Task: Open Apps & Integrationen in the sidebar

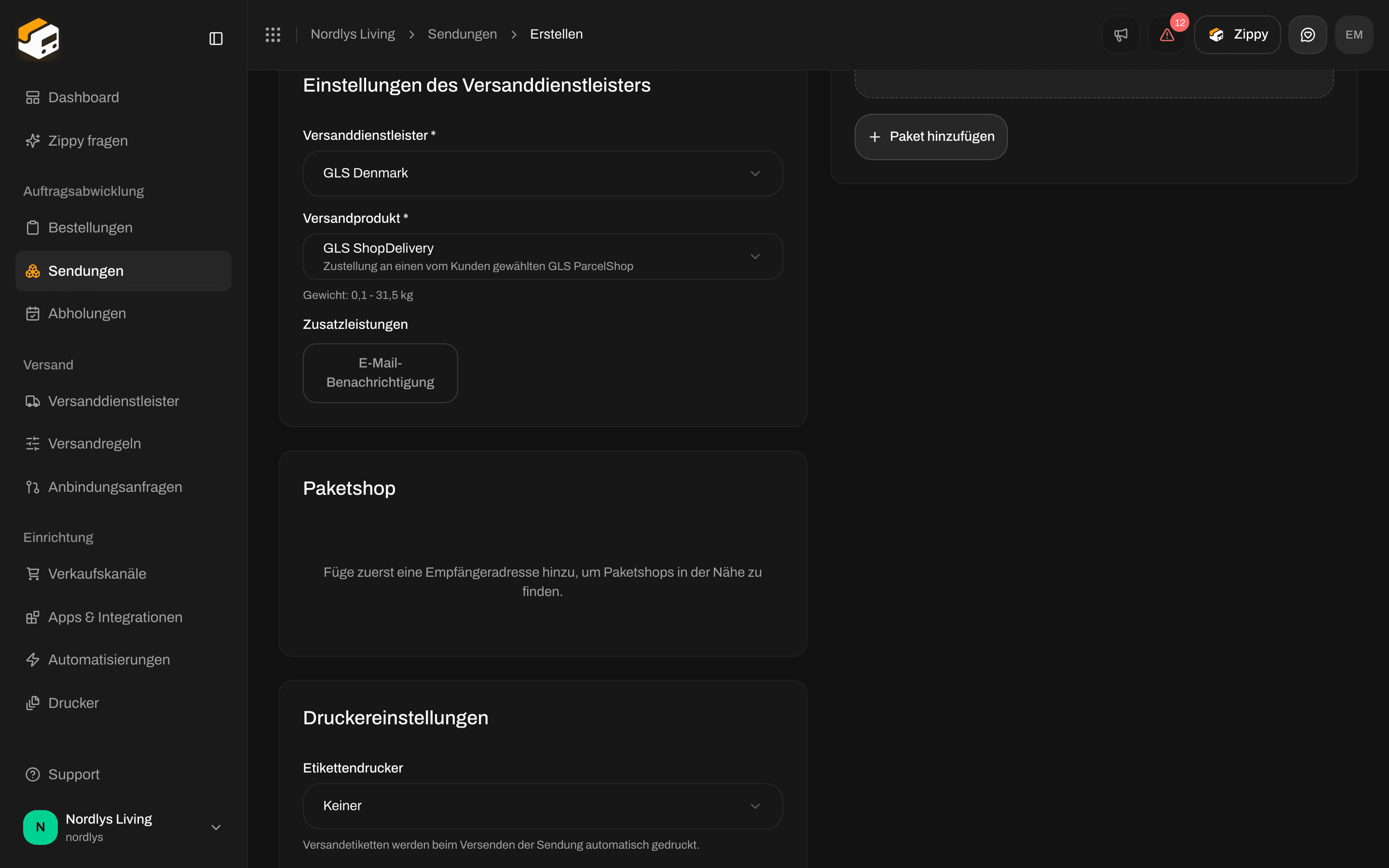Action: pos(123,617)
